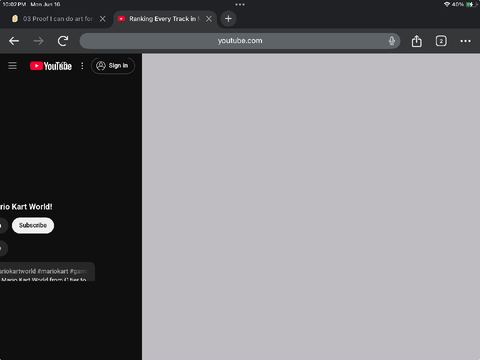Open the iPad multitasking dots menu
480x360 pixels.
pyautogui.click(x=240, y=5)
